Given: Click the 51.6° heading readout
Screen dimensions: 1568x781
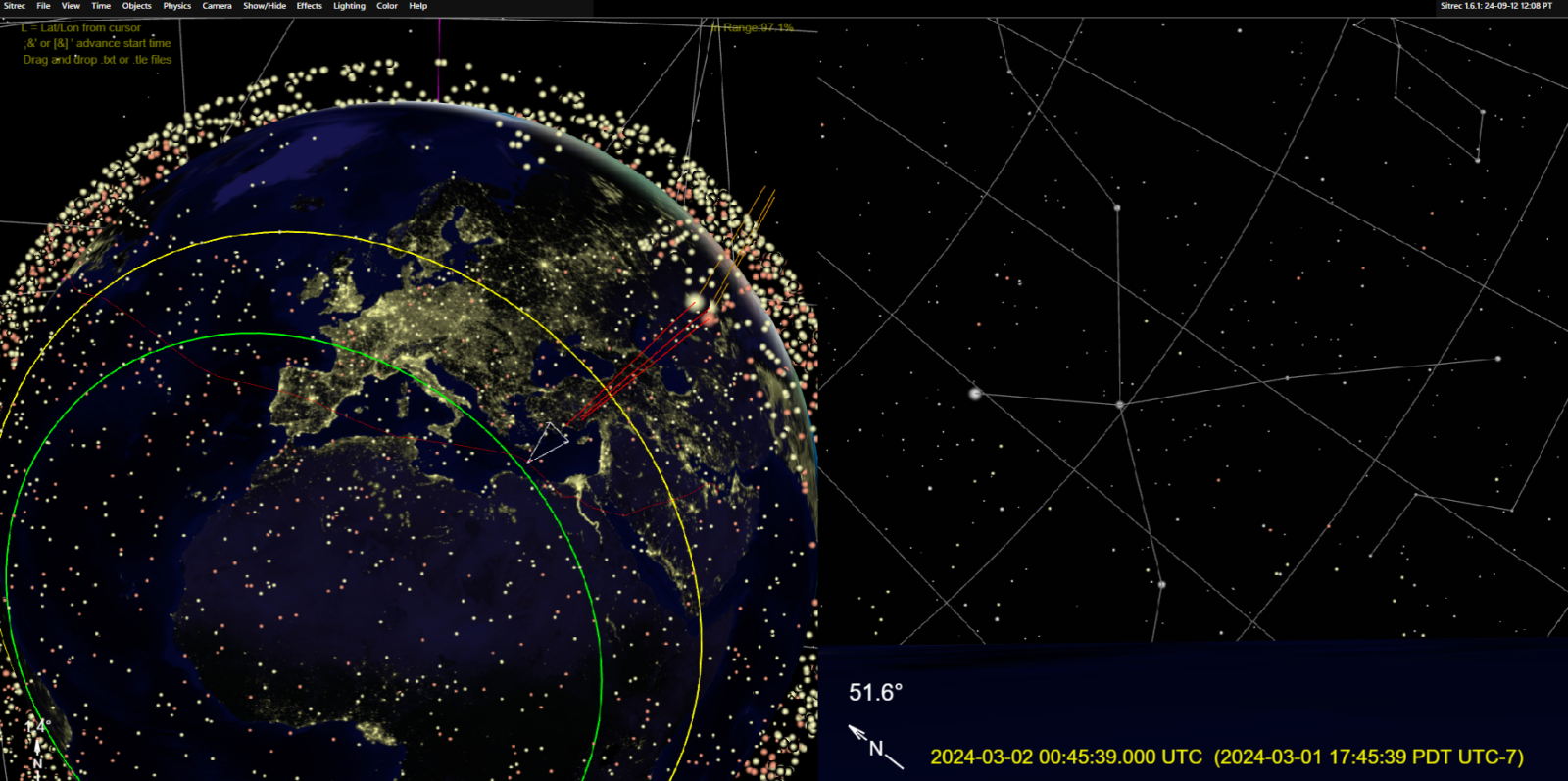Looking at the screenshot, I should click(x=875, y=693).
